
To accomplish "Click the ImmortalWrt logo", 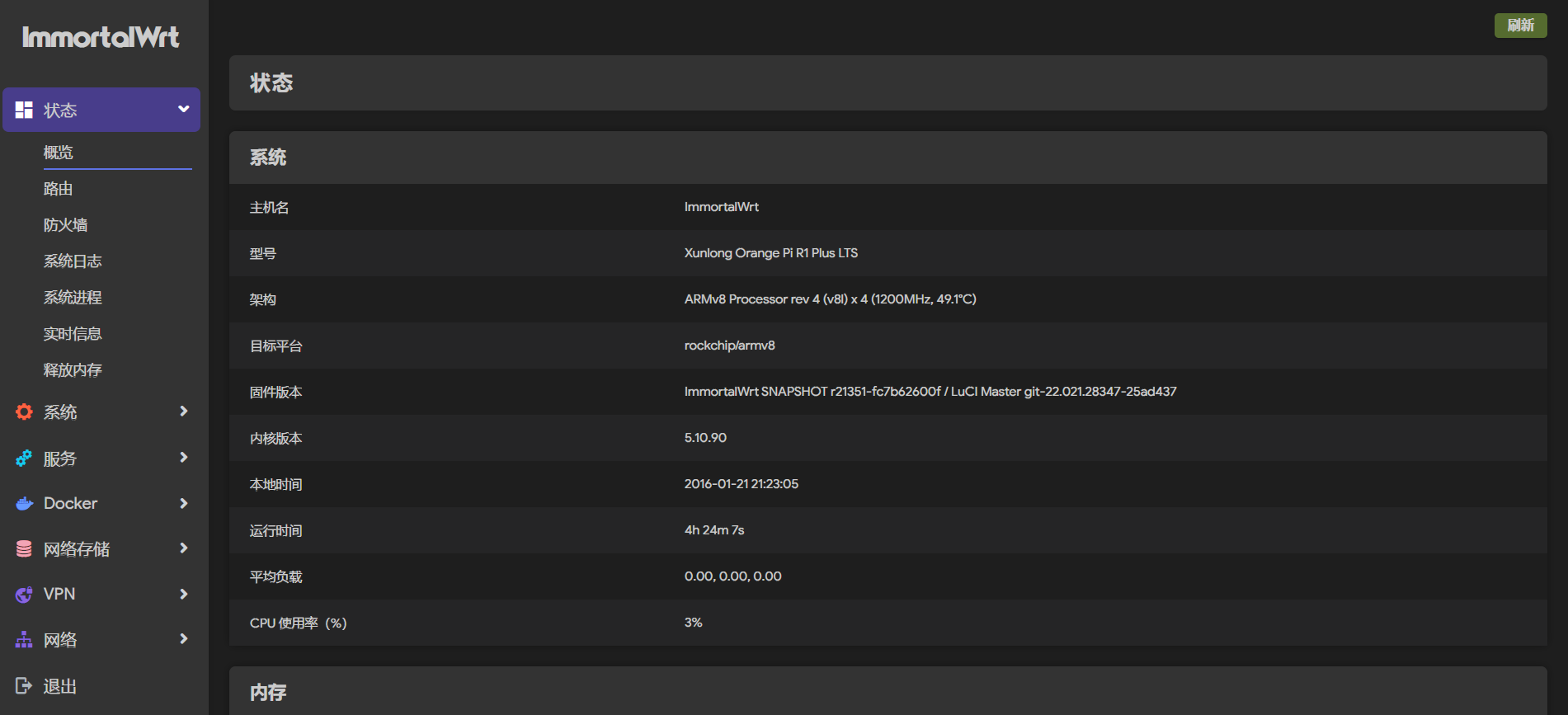I will click(x=101, y=37).
